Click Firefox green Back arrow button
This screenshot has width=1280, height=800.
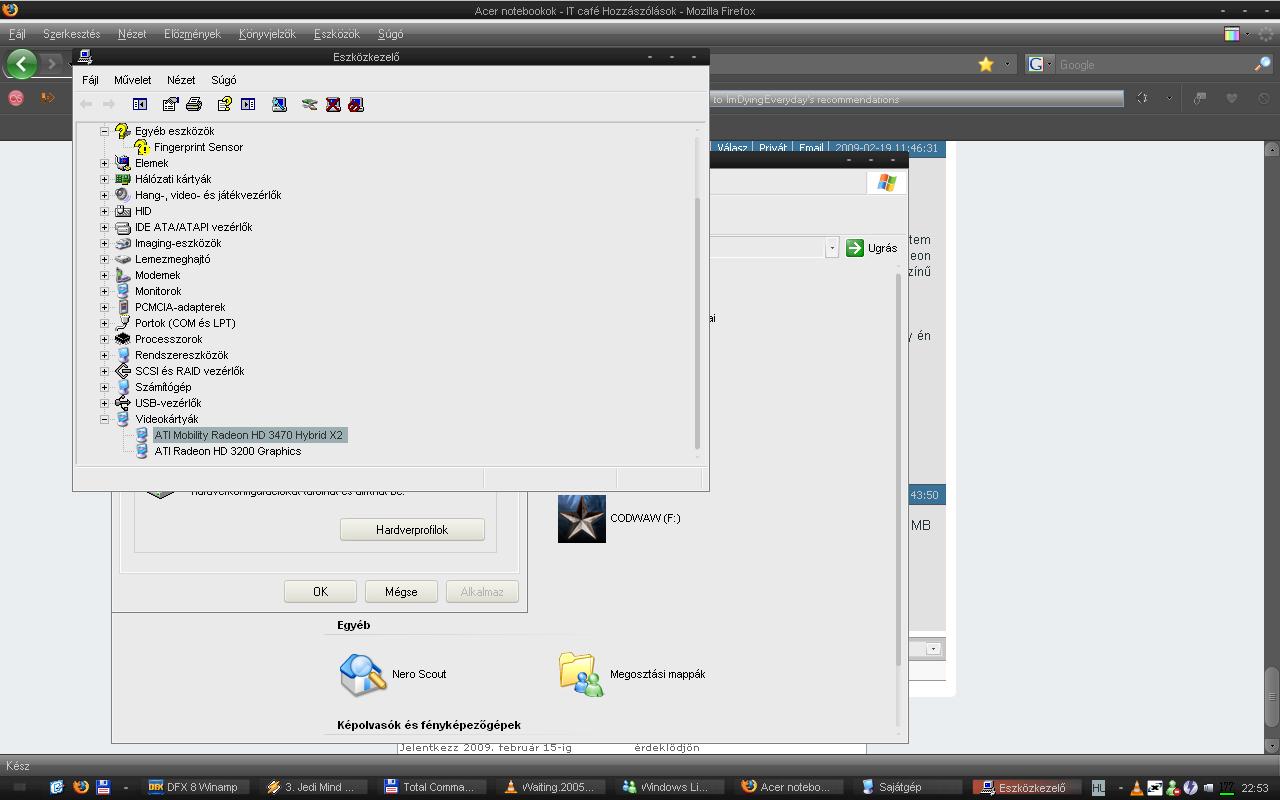(22, 64)
